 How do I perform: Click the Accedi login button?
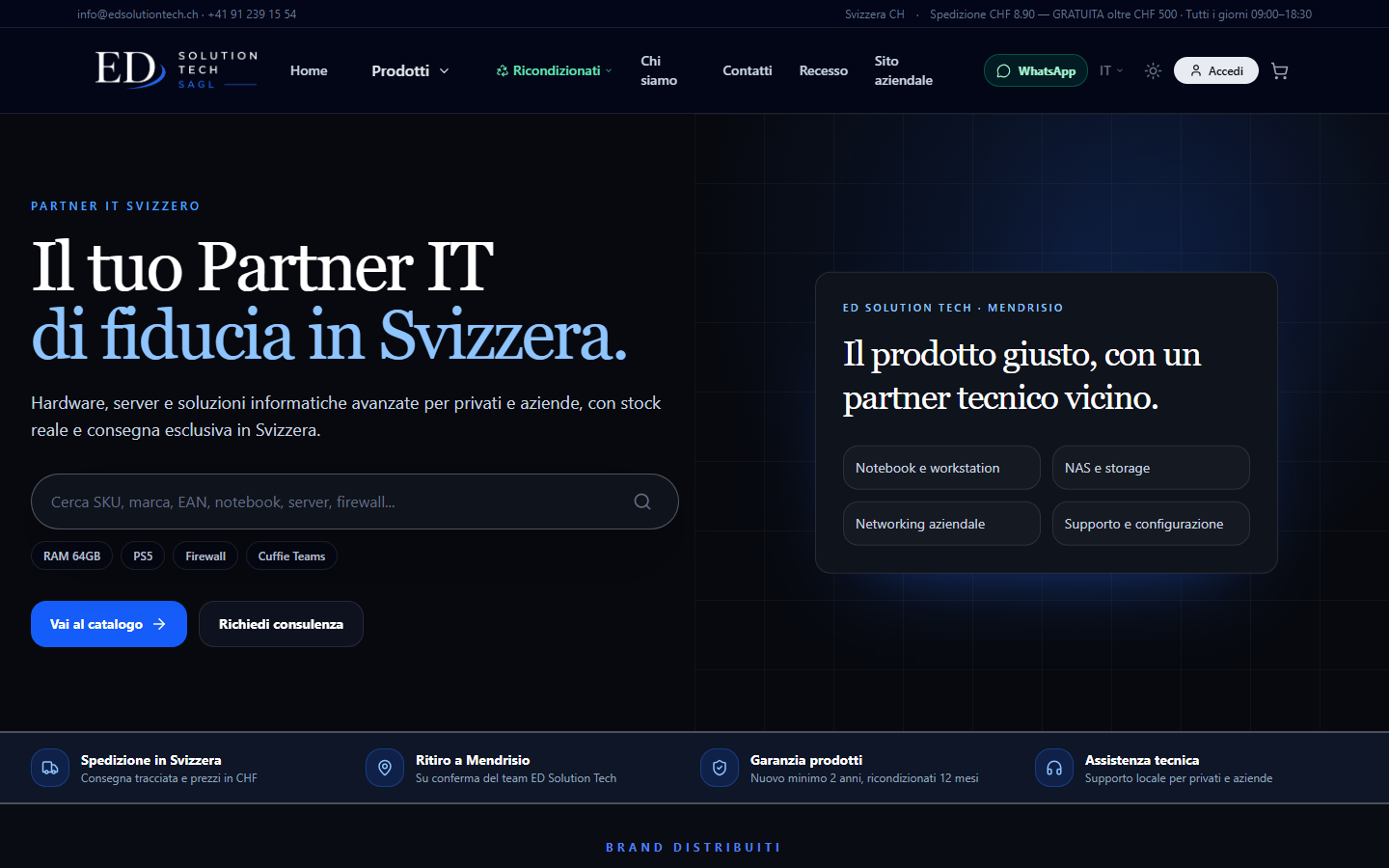point(1216,70)
